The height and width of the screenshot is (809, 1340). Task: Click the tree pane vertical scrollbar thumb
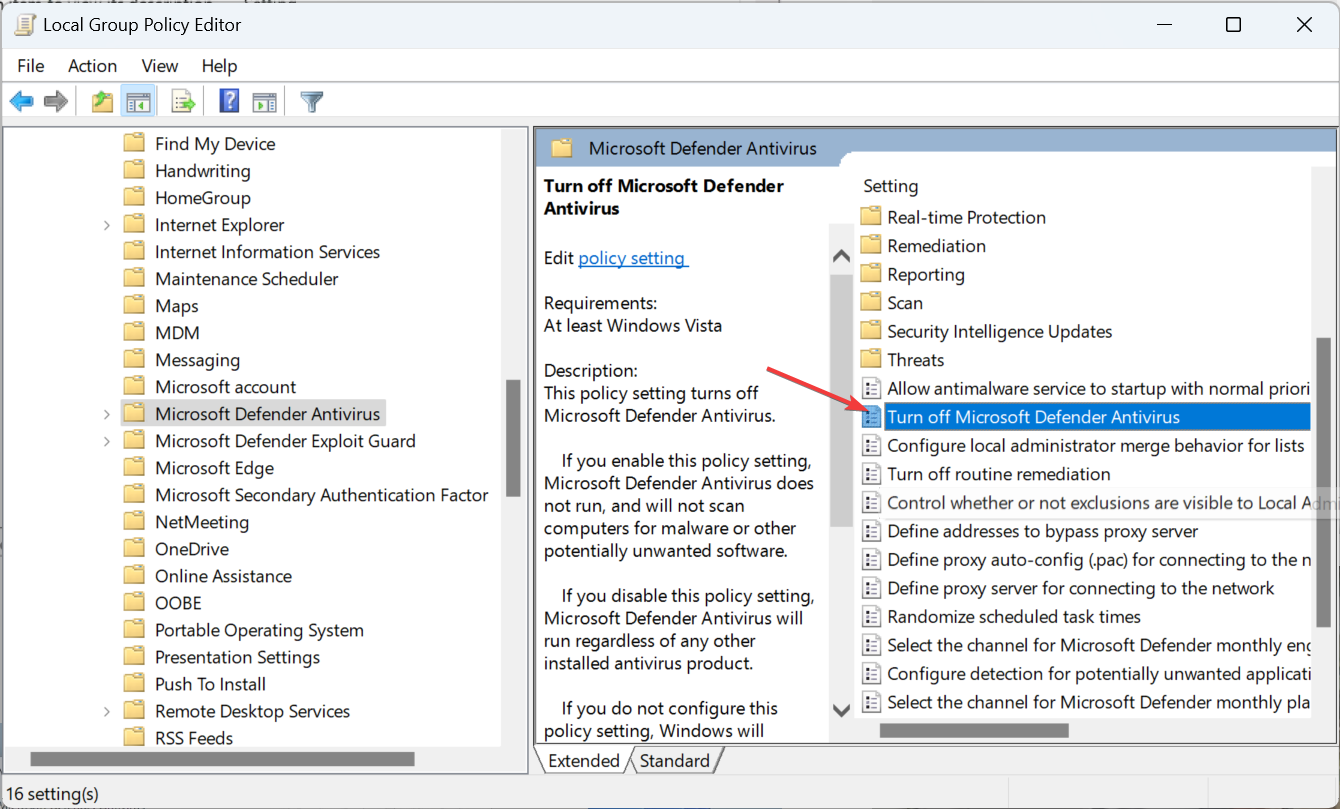click(513, 438)
